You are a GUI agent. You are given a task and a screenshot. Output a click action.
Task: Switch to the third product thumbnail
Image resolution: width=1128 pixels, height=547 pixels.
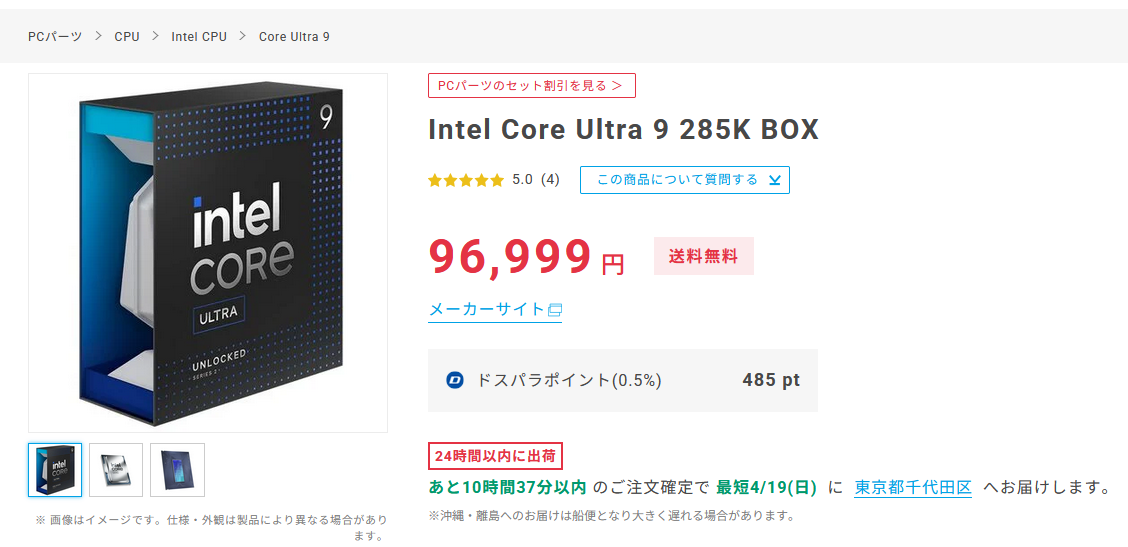point(177,470)
